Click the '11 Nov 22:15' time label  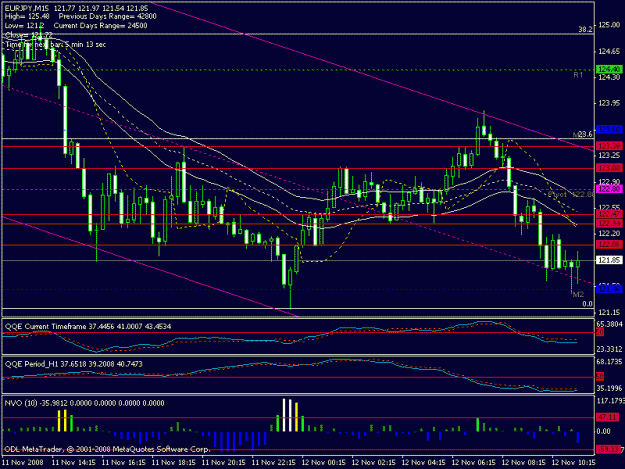(x=273, y=463)
